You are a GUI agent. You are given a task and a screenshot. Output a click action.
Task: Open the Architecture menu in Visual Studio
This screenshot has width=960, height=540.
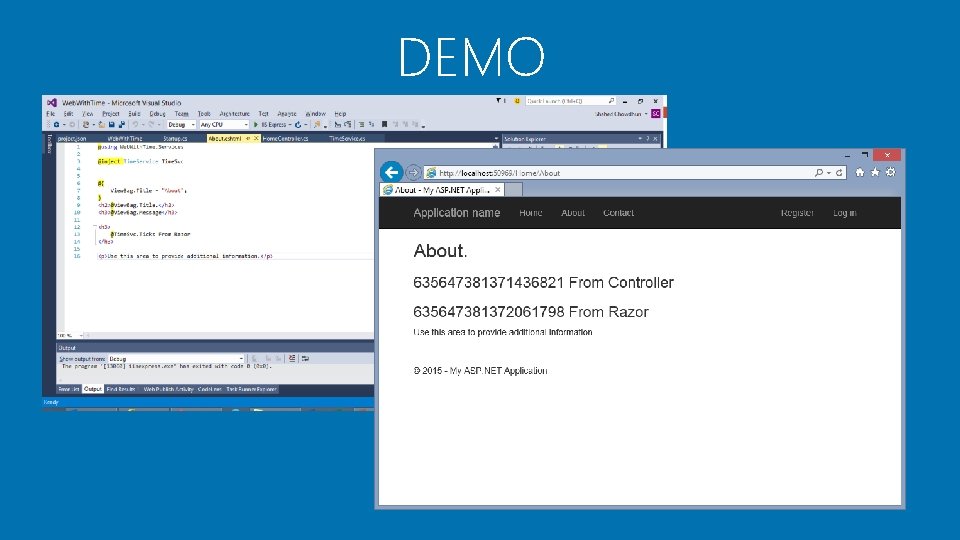click(x=234, y=114)
